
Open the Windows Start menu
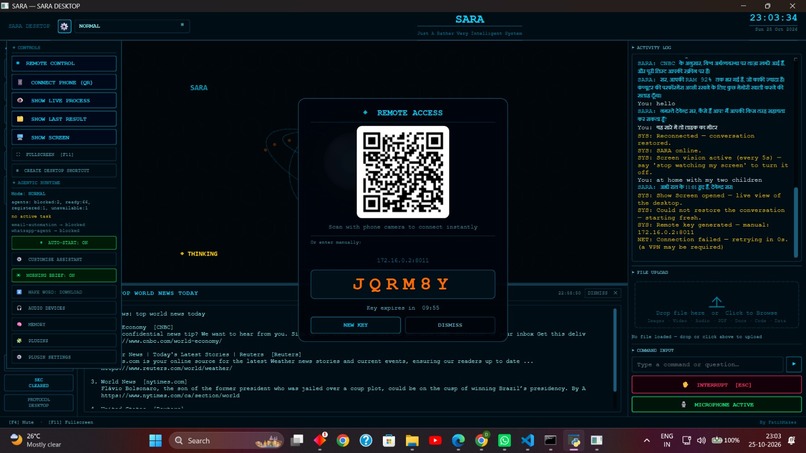click(x=155, y=441)
